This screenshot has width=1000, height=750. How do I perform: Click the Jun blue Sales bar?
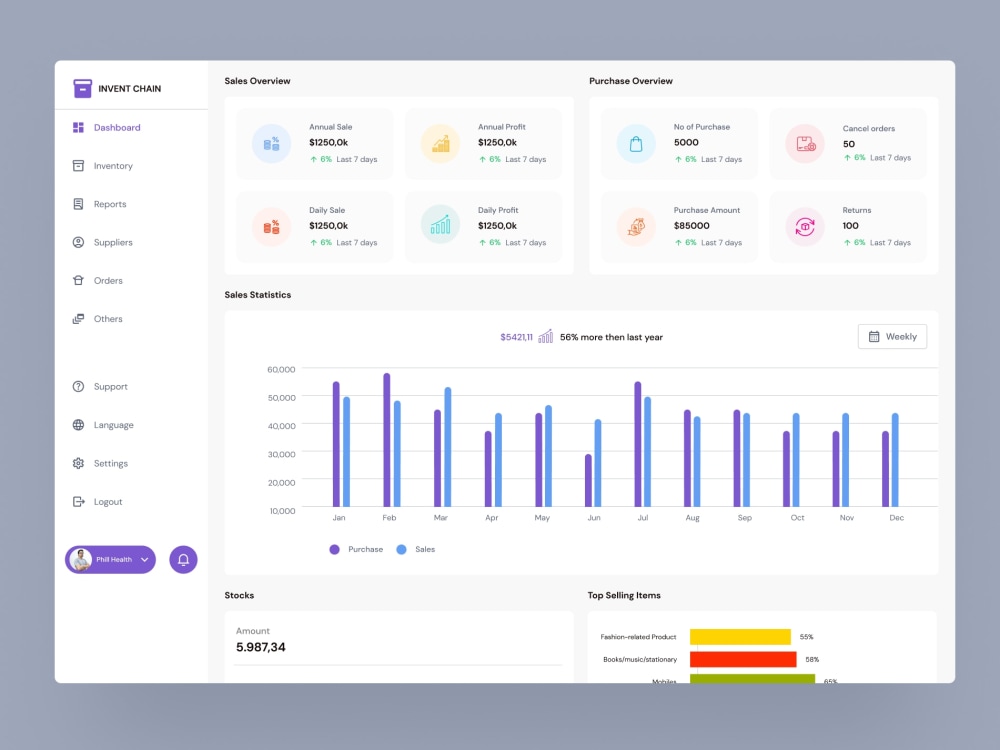pos(598,463)
